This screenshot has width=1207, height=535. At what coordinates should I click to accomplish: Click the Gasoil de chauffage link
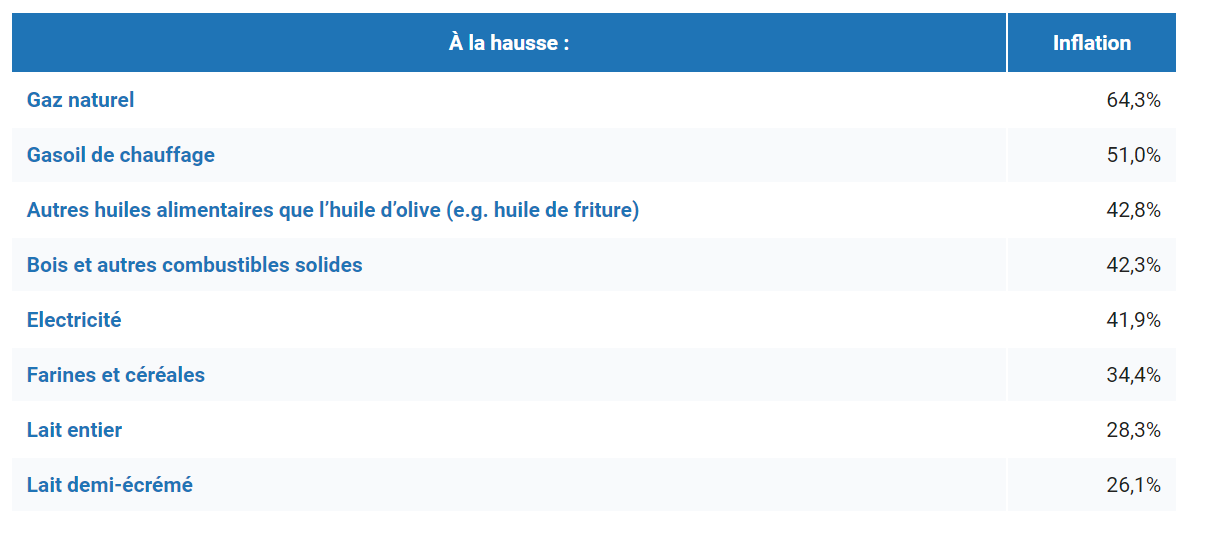click(120, 155)
